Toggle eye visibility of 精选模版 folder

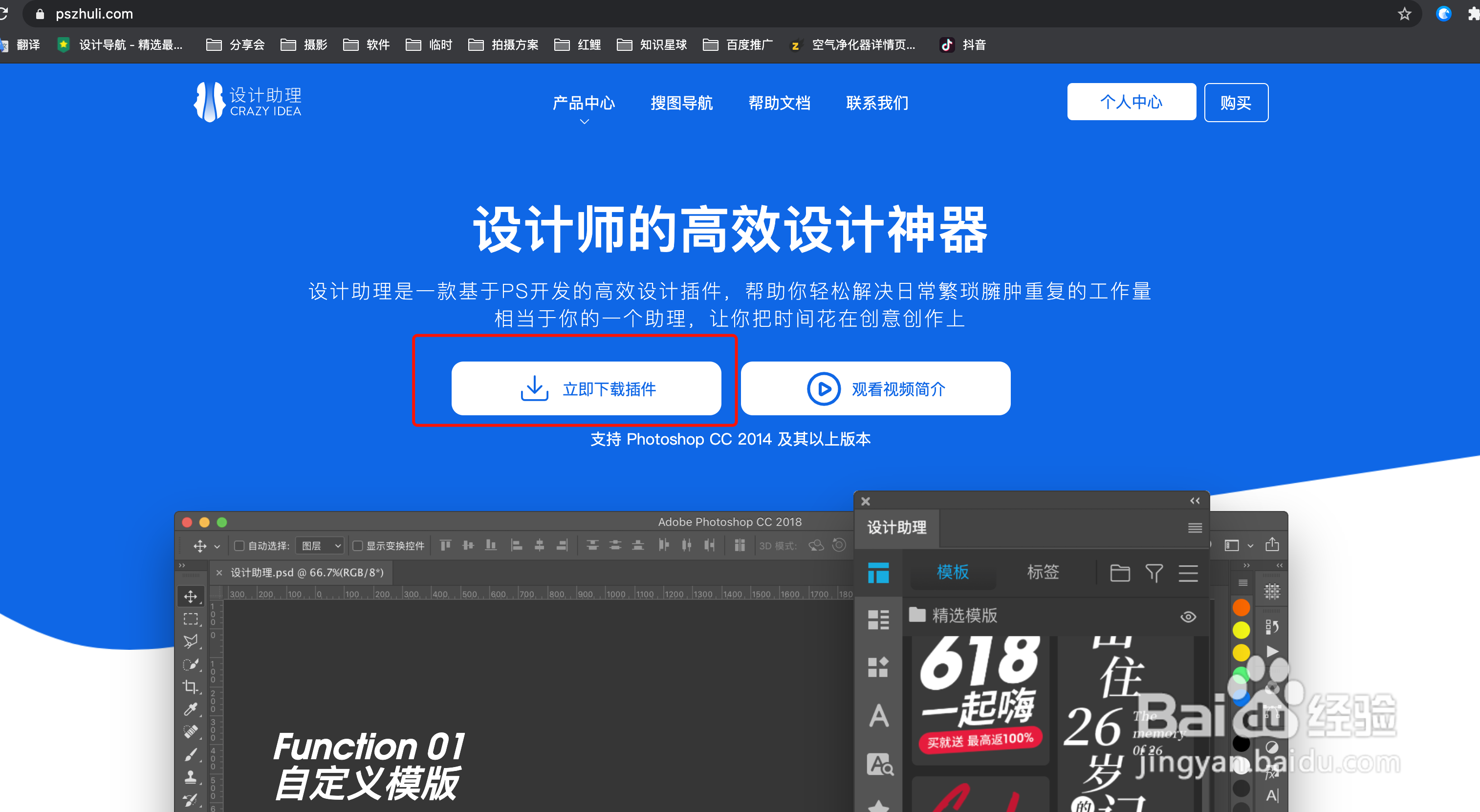tap(1188, 617)
